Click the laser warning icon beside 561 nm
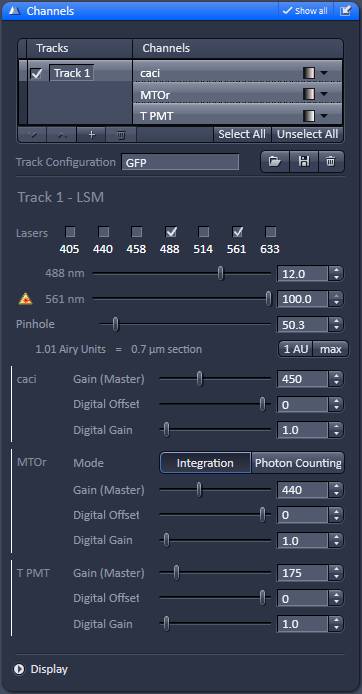This screenshot has height=694, width=362. (x=26, y=300)
